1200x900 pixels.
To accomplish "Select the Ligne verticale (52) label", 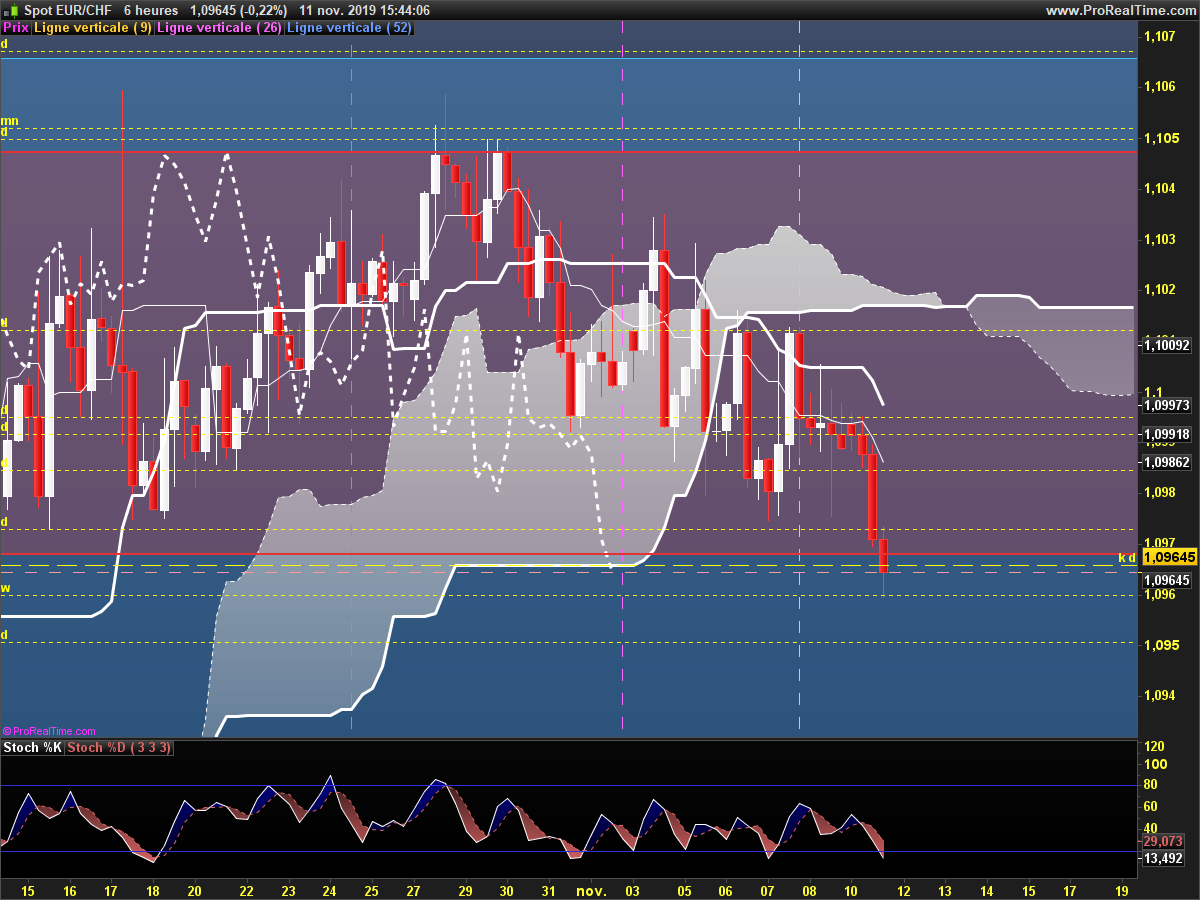I will pos(349,28).
